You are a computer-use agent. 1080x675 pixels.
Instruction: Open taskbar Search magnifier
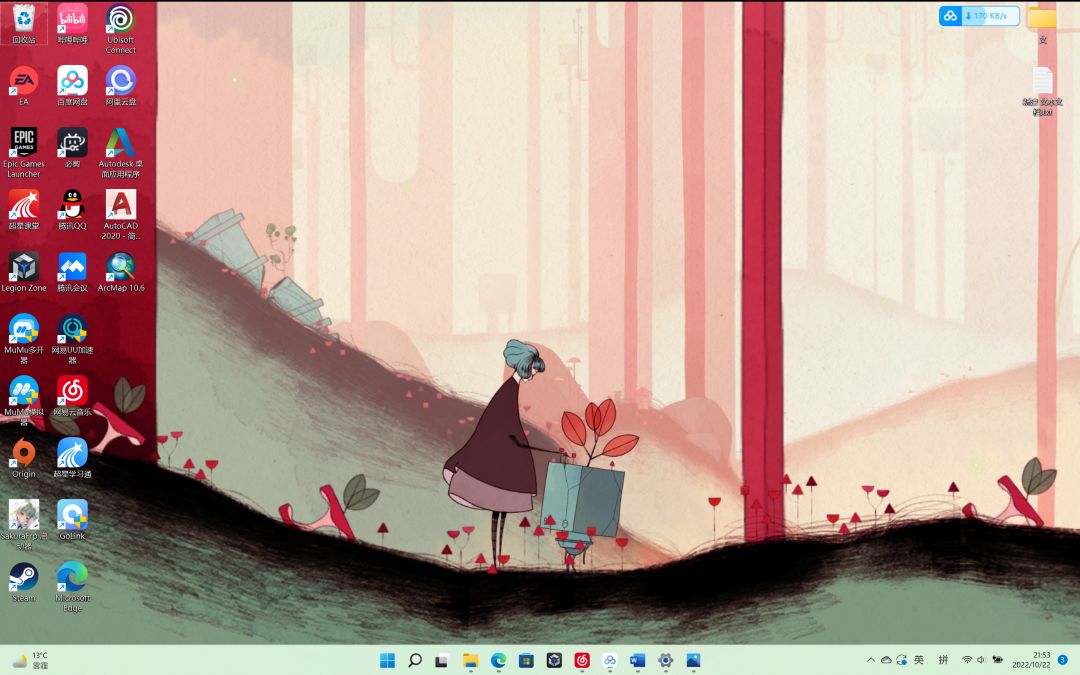point(415,661)
